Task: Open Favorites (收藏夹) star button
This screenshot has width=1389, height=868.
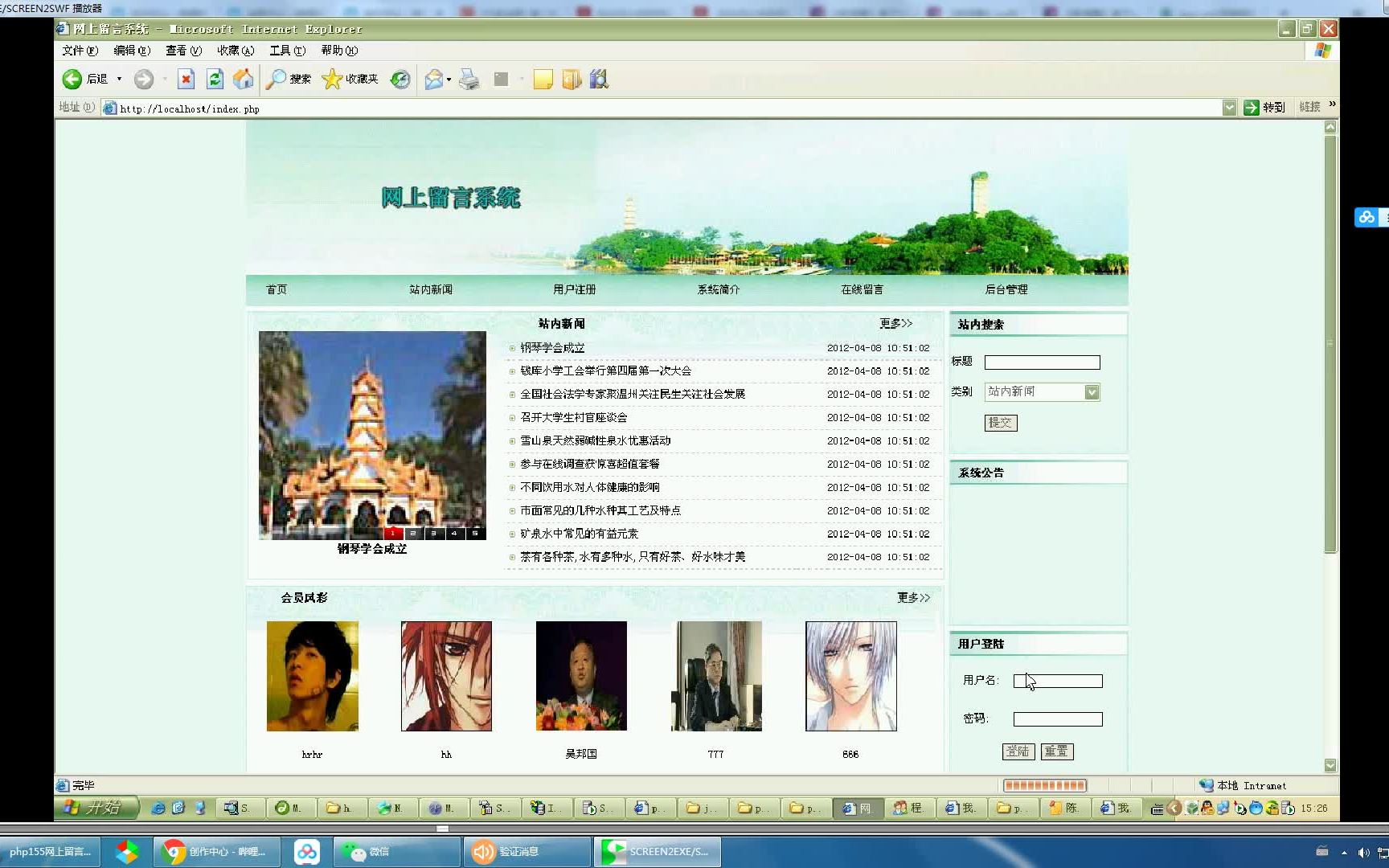Action: pyautogui.click(x=350, y=79)
